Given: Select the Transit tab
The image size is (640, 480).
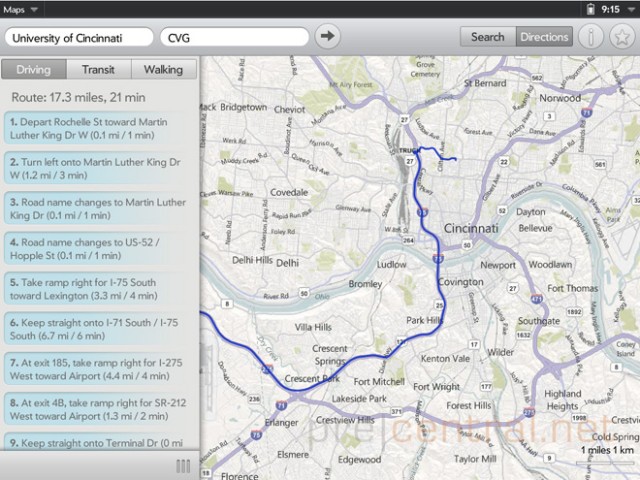Looking at the screenshot, I should click(x=99, y=69).
